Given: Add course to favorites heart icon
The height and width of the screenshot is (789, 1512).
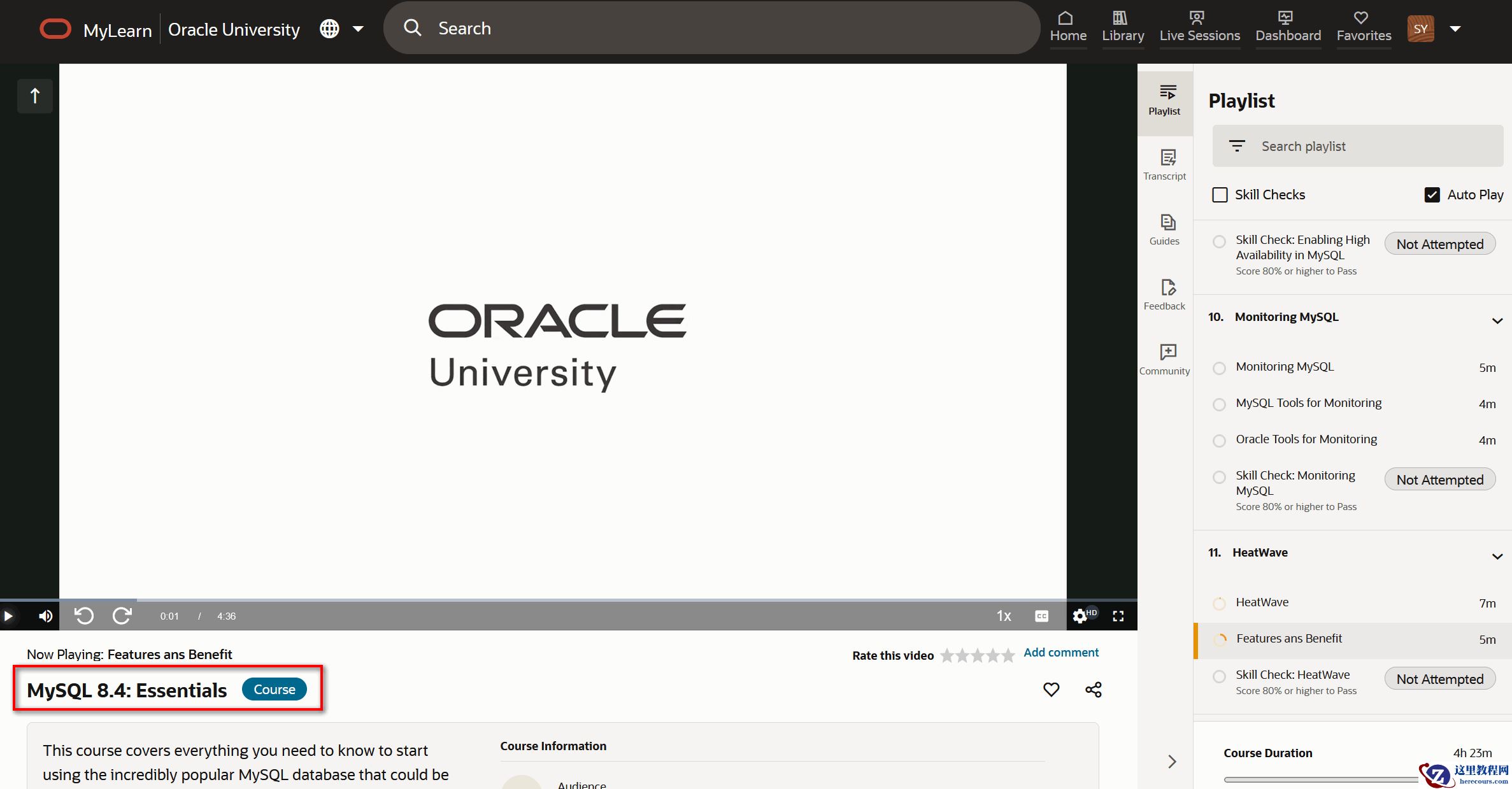Looking at the screenshot, I should 1051,690.
